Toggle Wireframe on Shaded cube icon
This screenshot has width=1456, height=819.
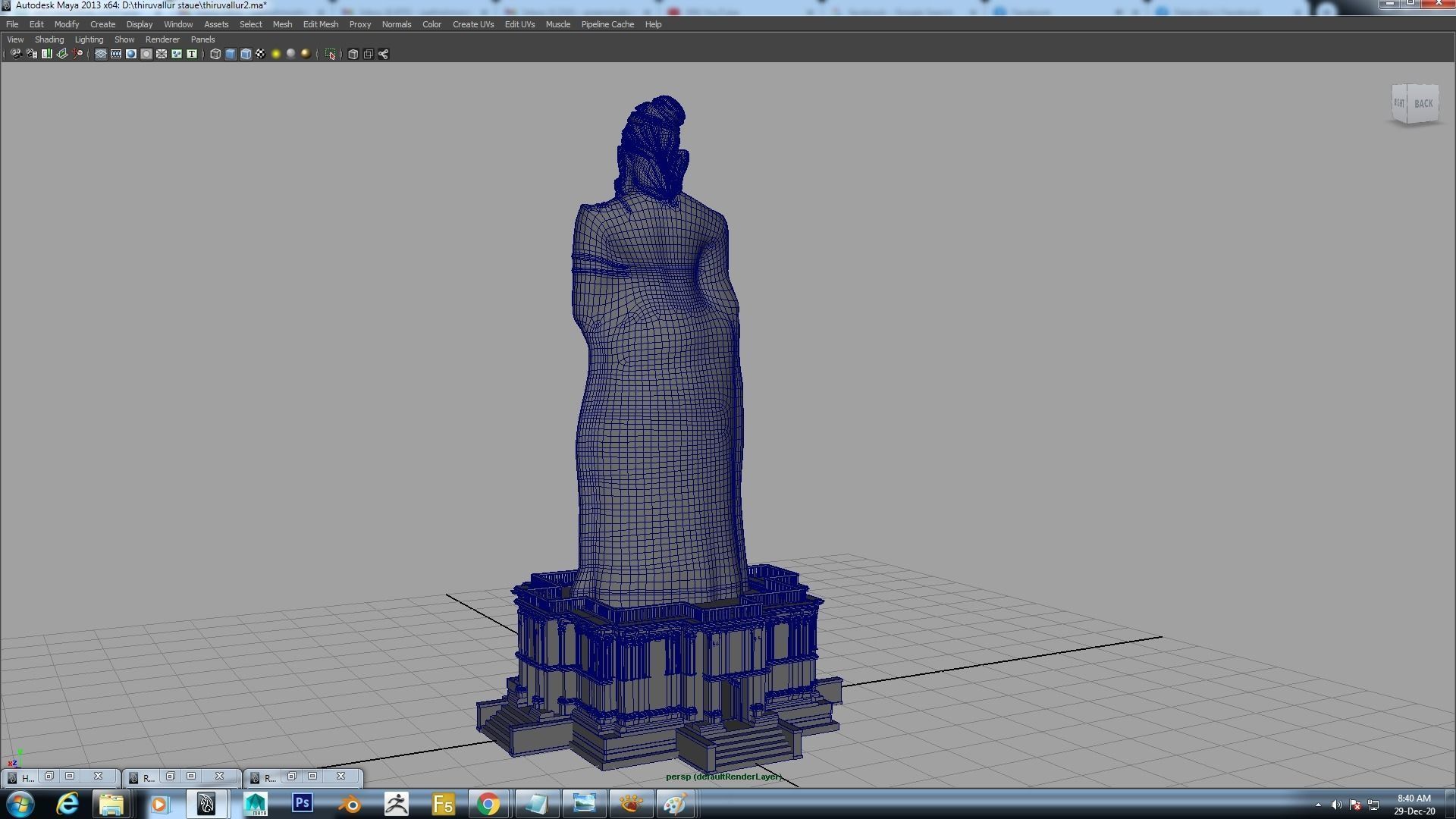pyautogui.click(x=246, y=54)
